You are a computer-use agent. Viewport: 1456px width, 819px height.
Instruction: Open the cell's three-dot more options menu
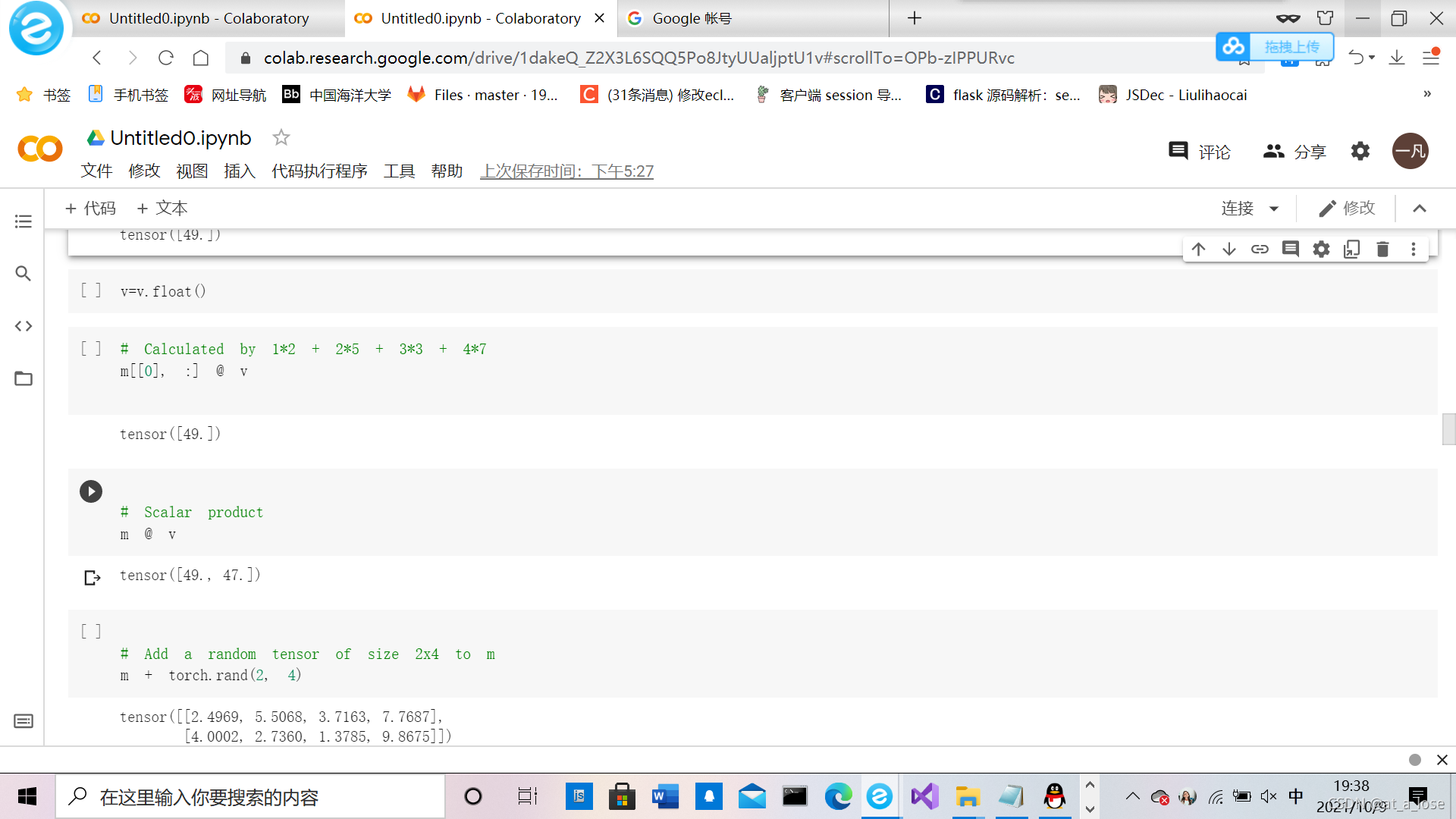1414,249
